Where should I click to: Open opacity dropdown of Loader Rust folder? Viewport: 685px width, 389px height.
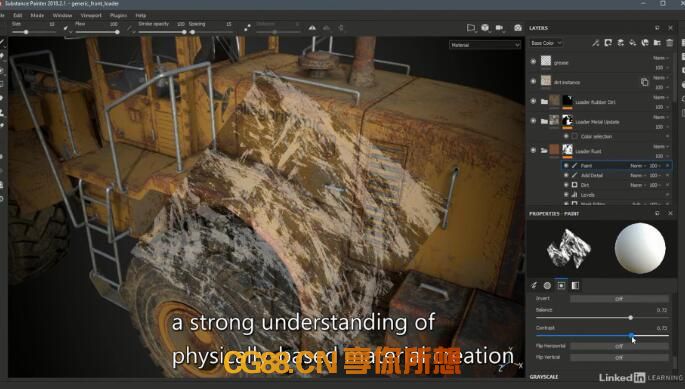(x=661, y=156)
